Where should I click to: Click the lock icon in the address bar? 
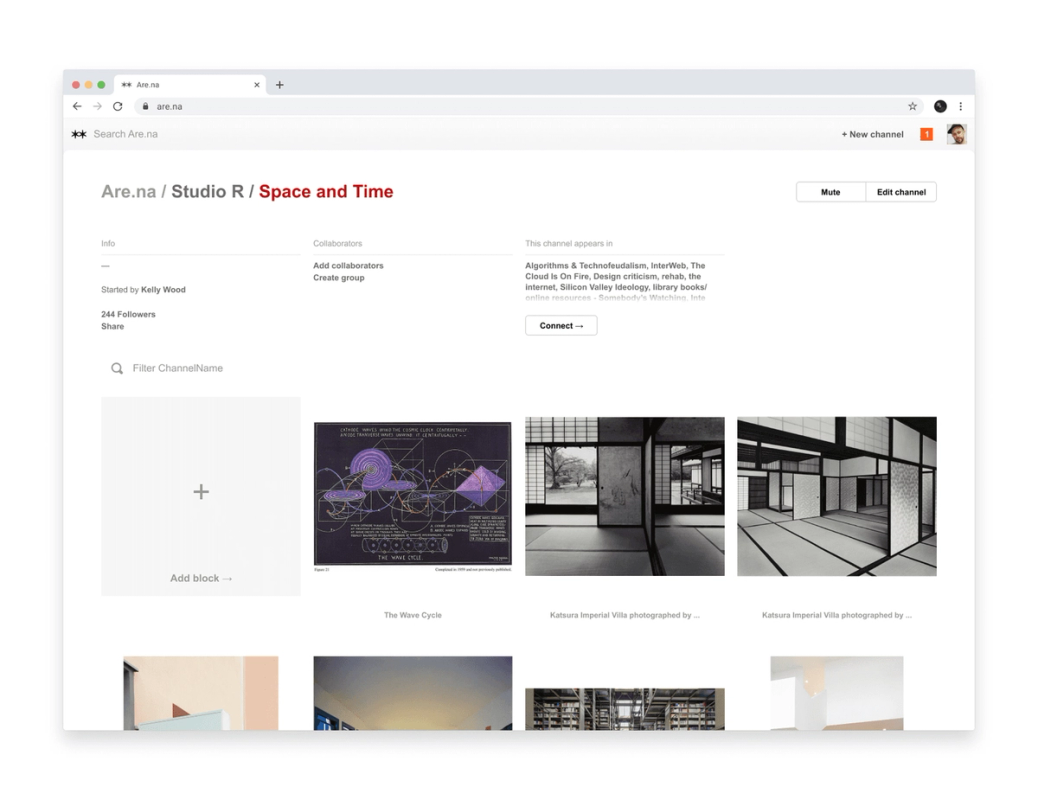click(146, 106)
